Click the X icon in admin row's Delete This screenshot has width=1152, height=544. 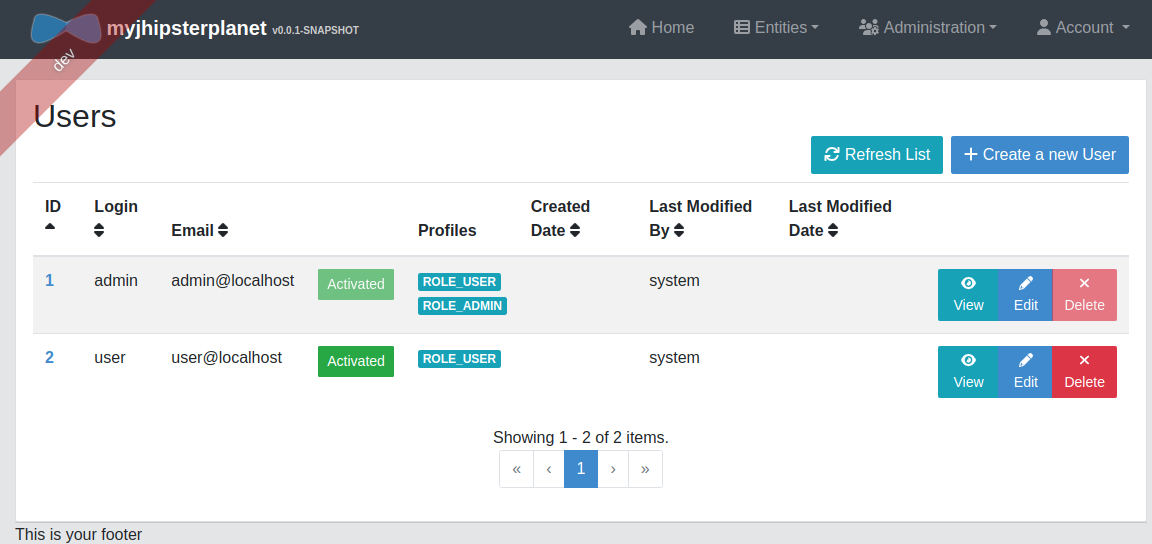[1084, 284]
